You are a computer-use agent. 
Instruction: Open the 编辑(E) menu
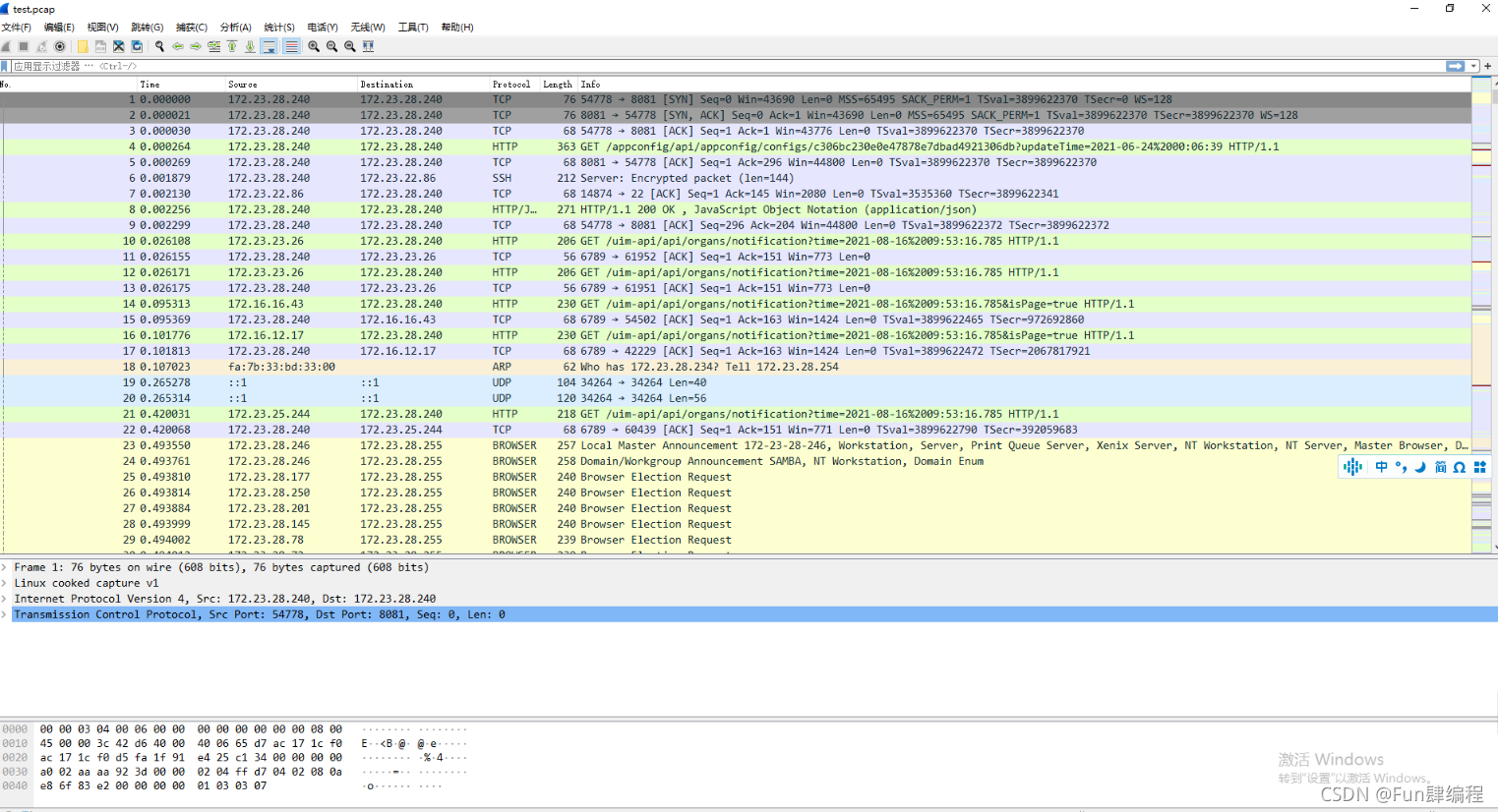point(59,28)
